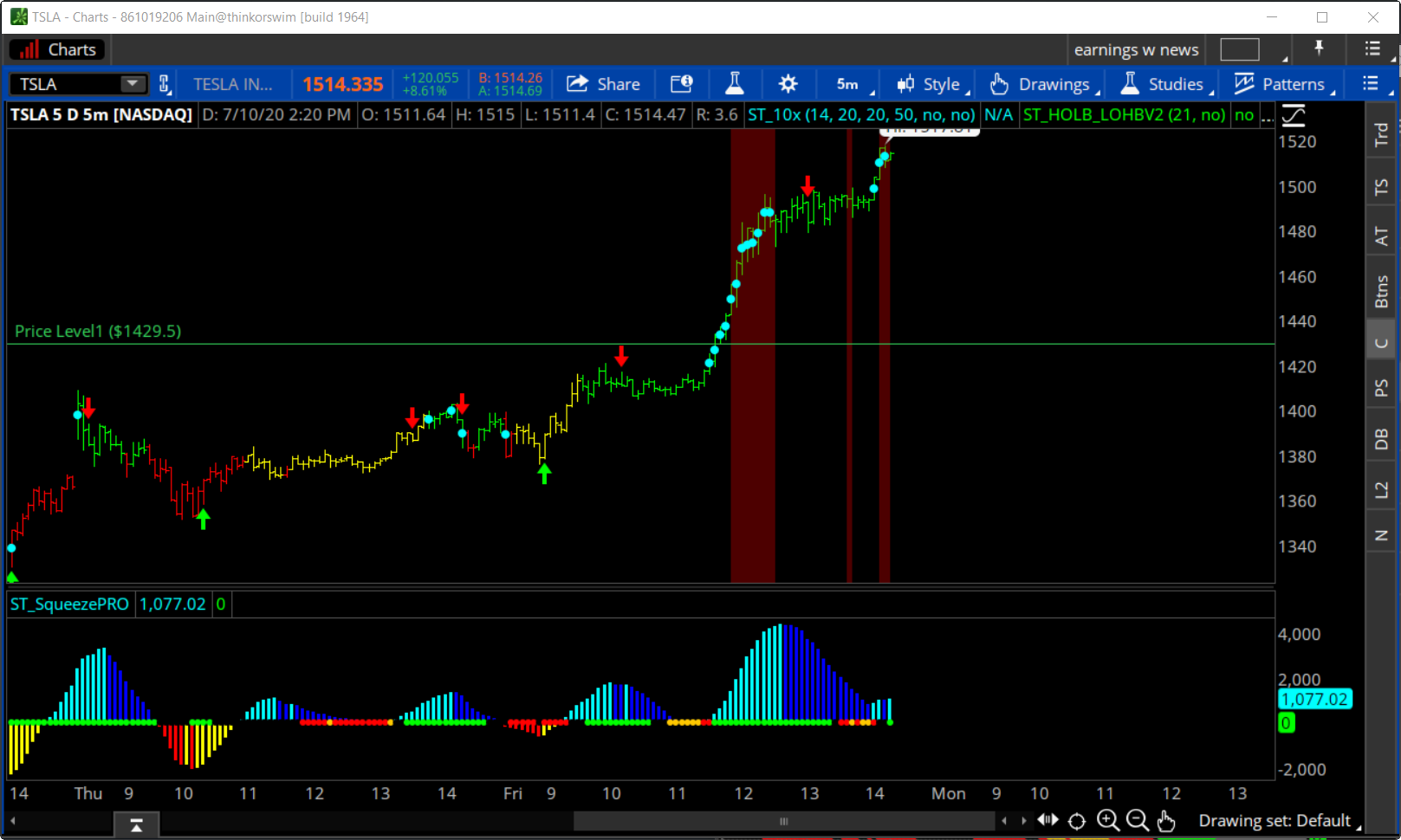
Task: Open the TS sidebar tab
Action: tap(1381, 186)
